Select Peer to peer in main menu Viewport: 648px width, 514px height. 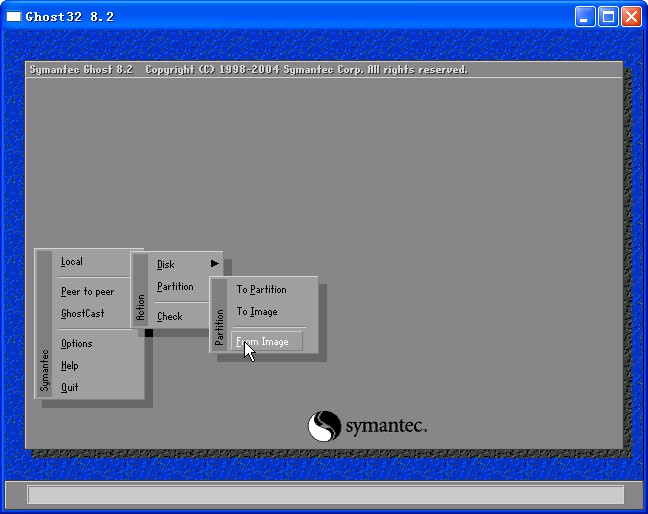tap(87, 292)
